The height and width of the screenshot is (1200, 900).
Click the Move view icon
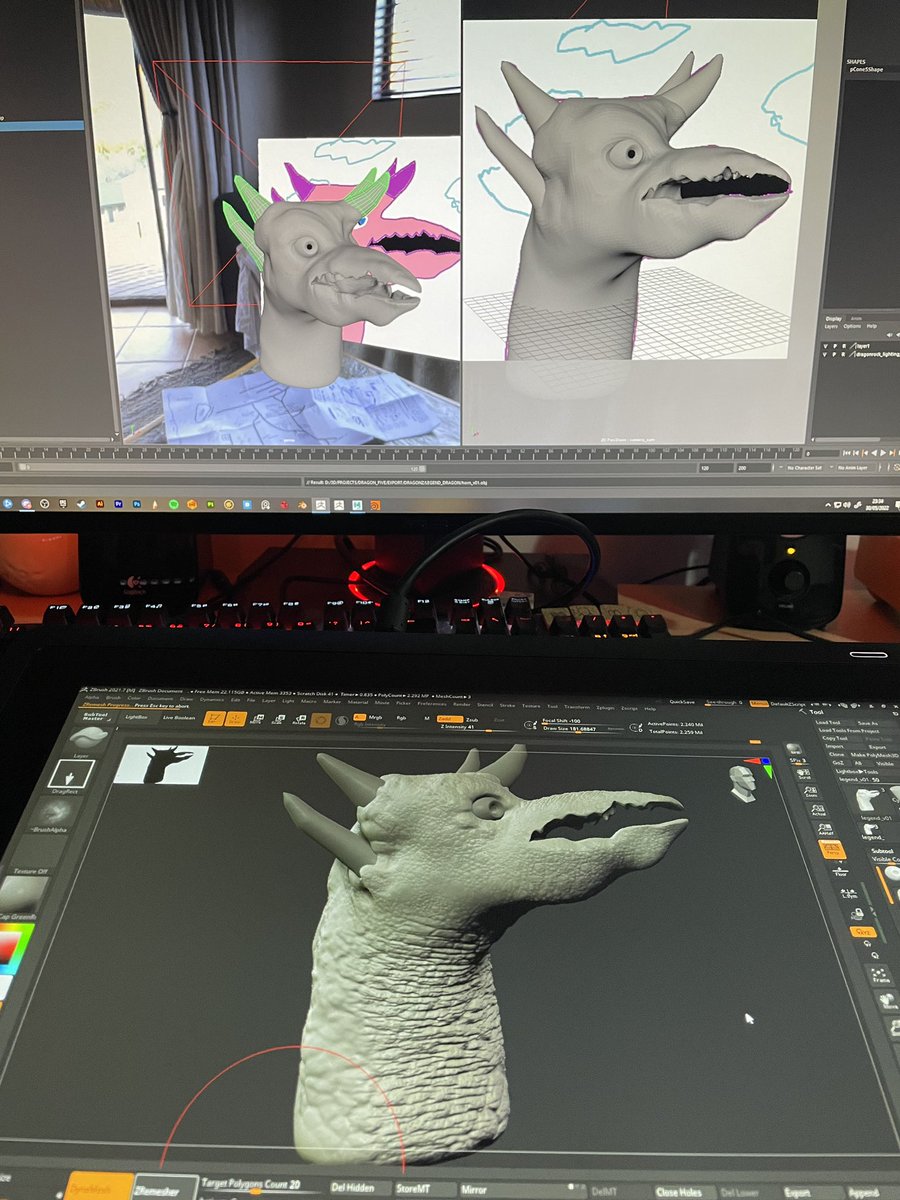pos(889,1001)
